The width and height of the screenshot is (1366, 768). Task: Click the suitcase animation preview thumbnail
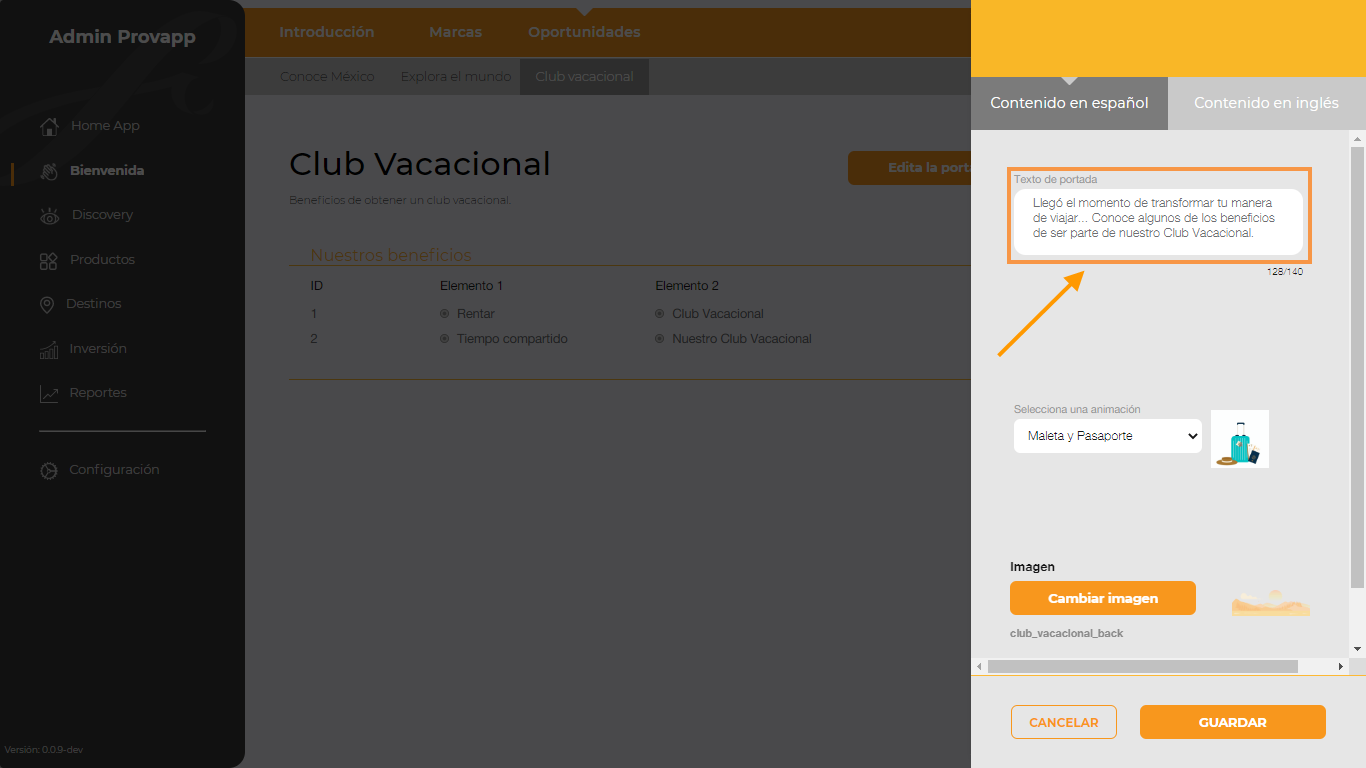point(1240,439)
